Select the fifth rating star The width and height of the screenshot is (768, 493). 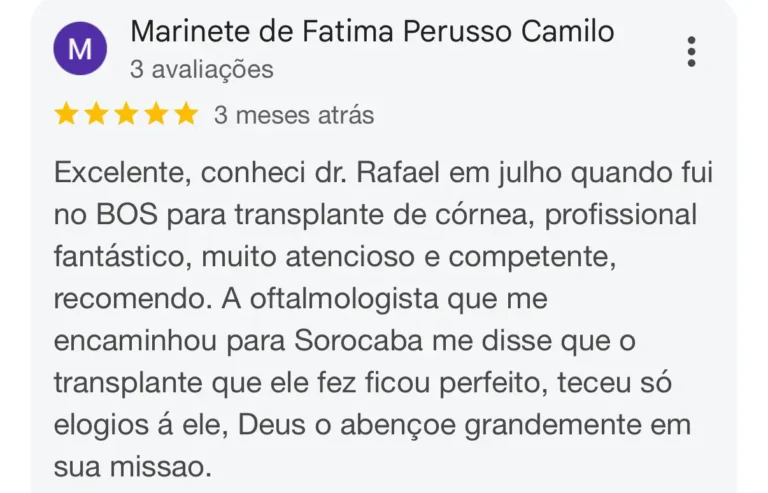pyautogui.click(x=186, y=115)
